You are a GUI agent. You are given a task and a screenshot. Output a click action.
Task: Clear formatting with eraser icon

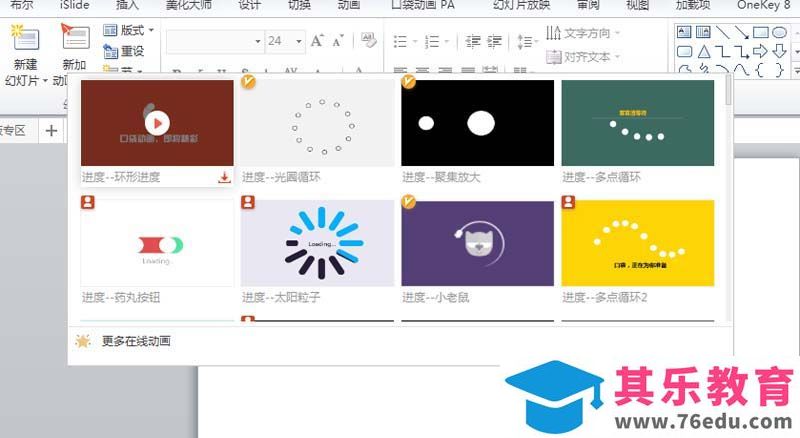tap(368, 40)
